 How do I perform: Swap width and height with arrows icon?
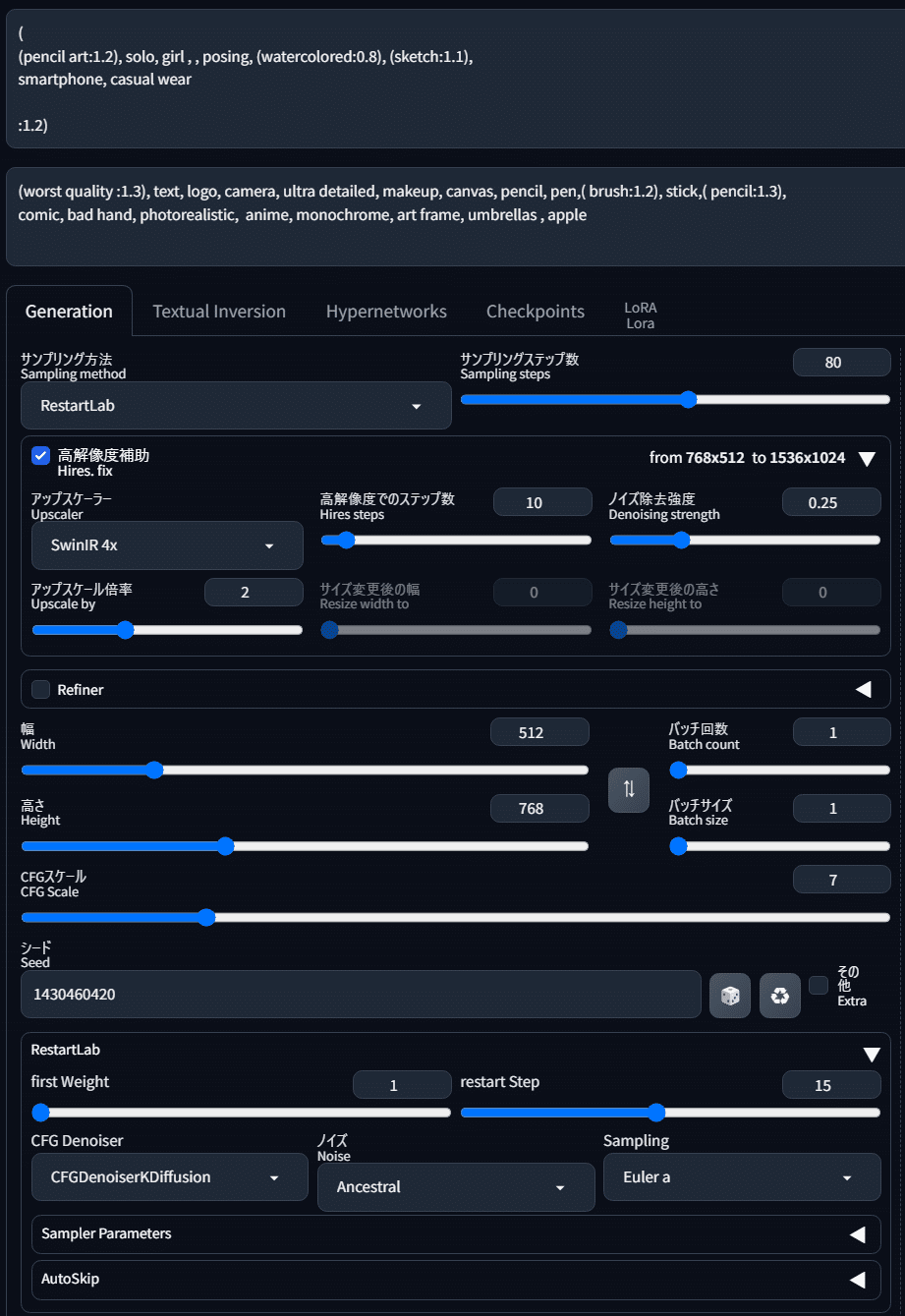click(628, 790)
